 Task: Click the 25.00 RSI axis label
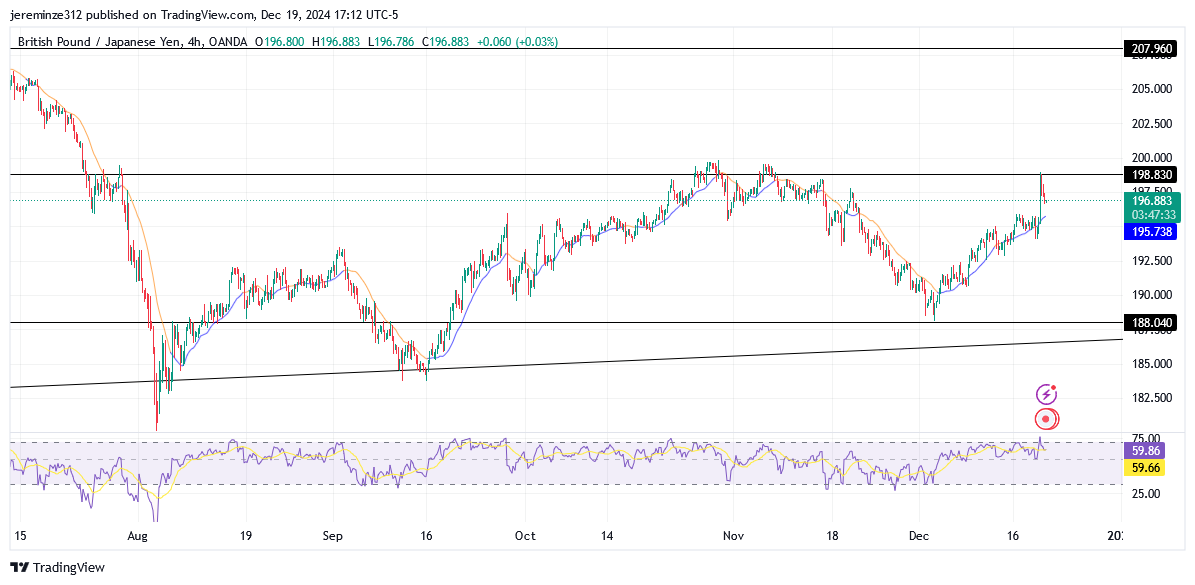pyautogui.click(x=1146, y=493)
